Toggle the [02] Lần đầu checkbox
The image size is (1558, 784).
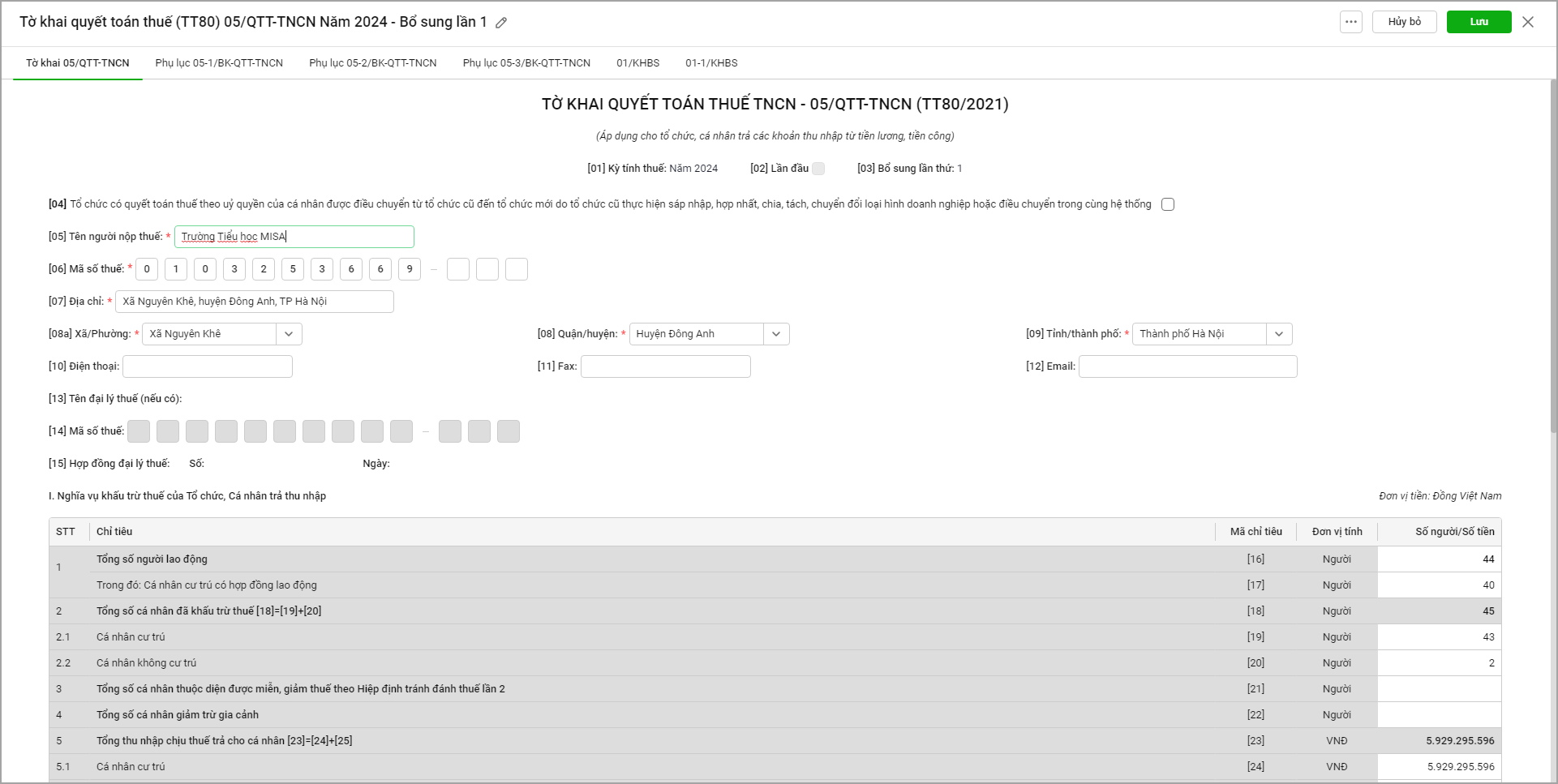coord(818,169)
